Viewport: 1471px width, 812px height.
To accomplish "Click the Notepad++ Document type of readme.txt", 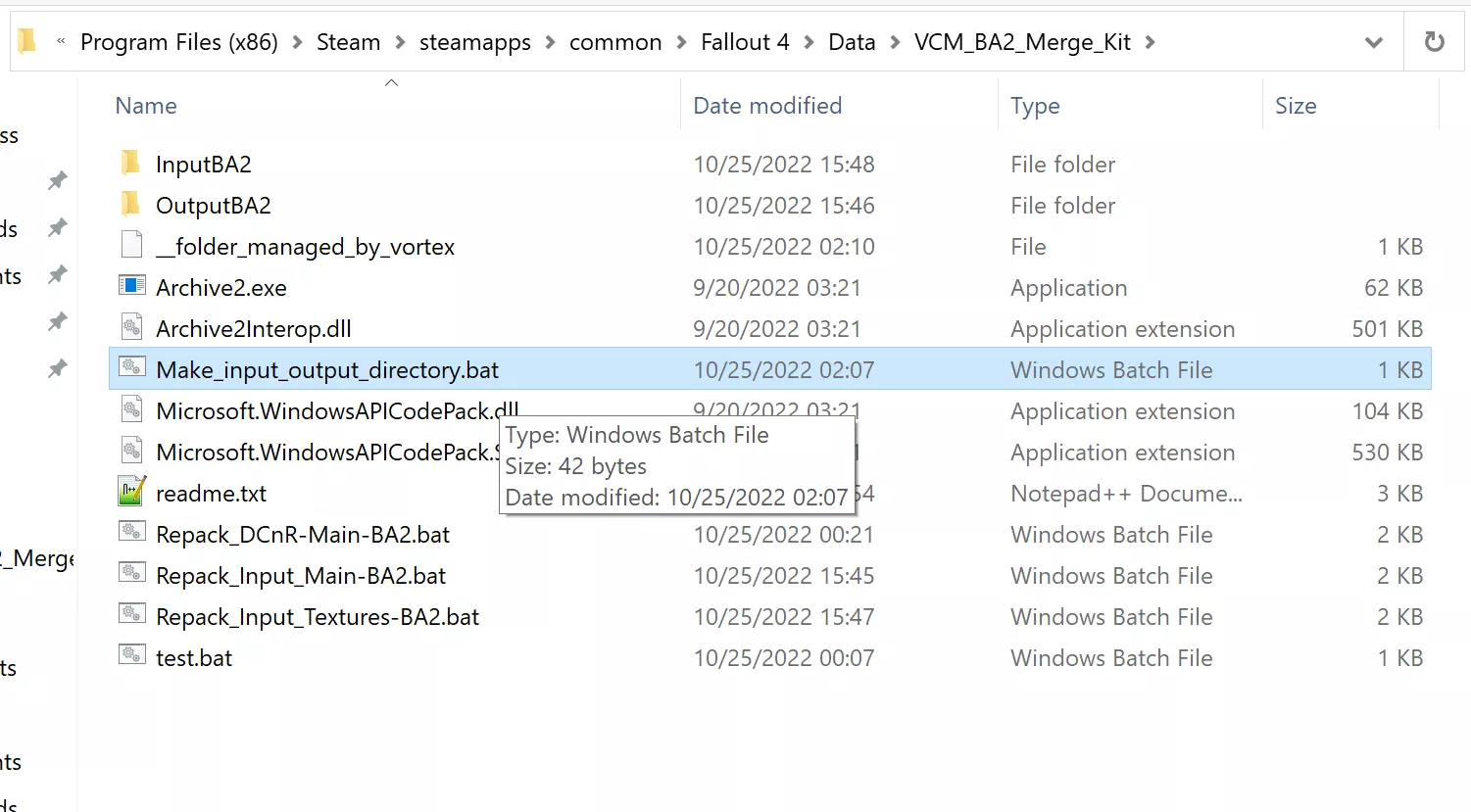I will pyautogui.click(x=1127, y=493).
